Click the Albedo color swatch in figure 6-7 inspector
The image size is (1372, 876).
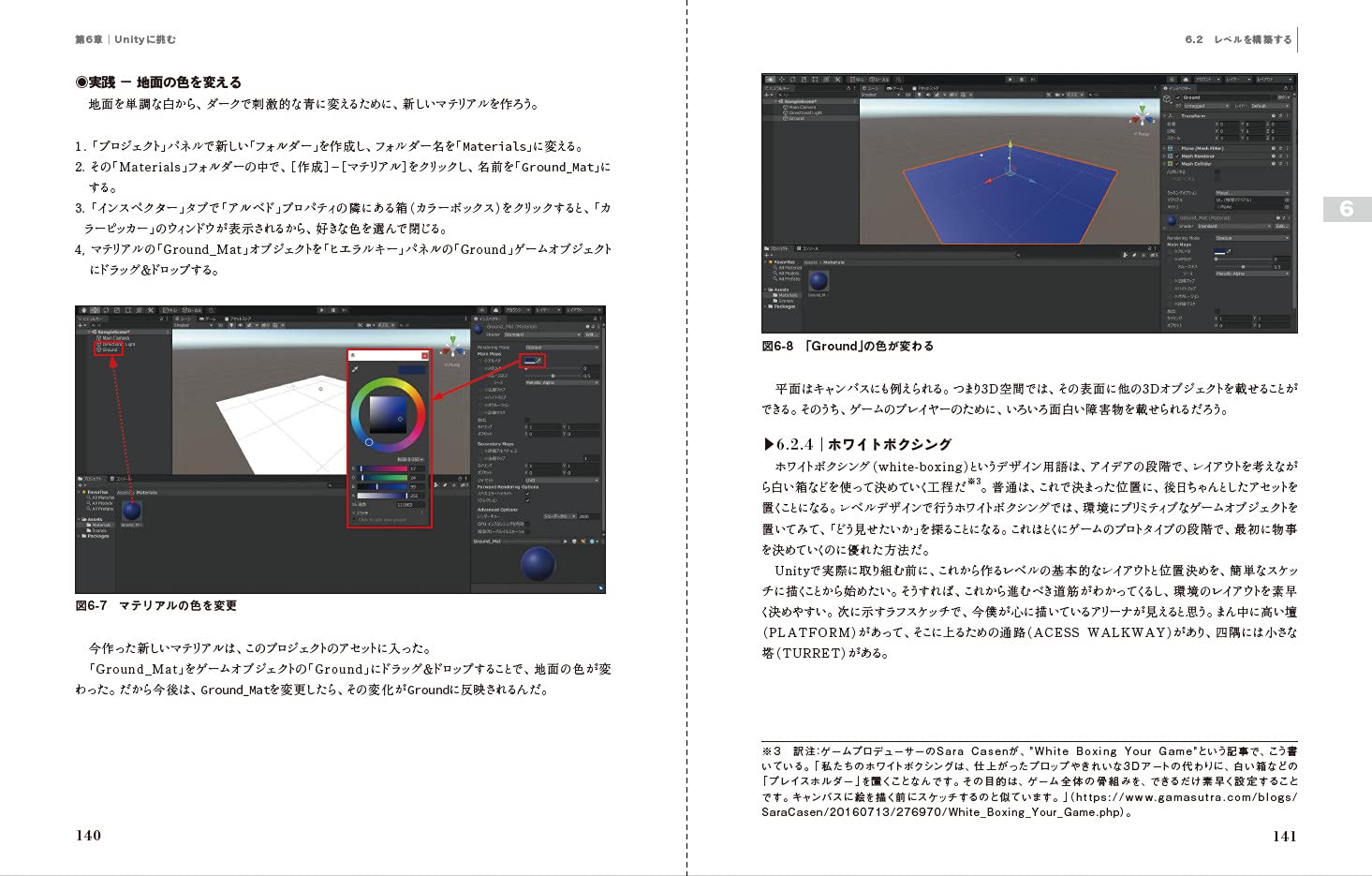pos(530,361)
